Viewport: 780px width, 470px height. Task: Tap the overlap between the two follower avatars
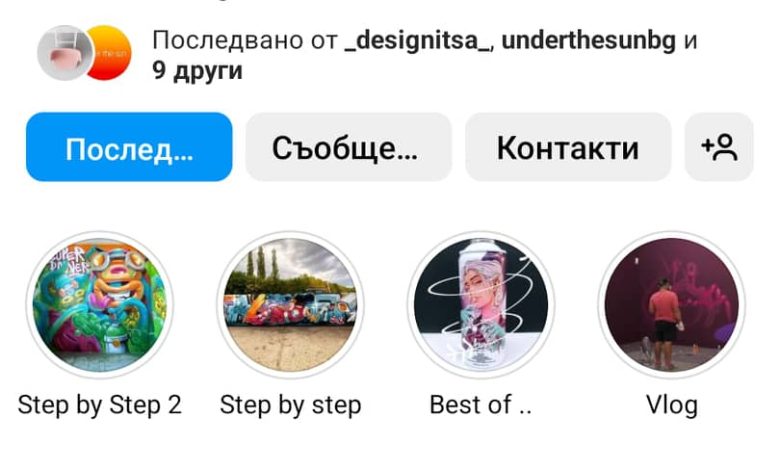click(90, 53)
